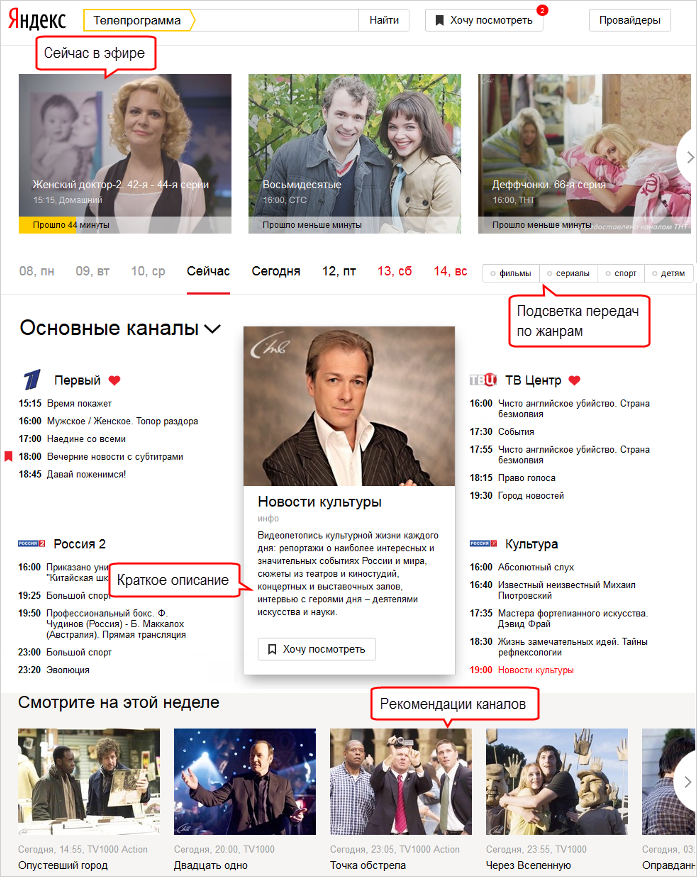Click the red notification badge showing 2

[x=542, y=10]
